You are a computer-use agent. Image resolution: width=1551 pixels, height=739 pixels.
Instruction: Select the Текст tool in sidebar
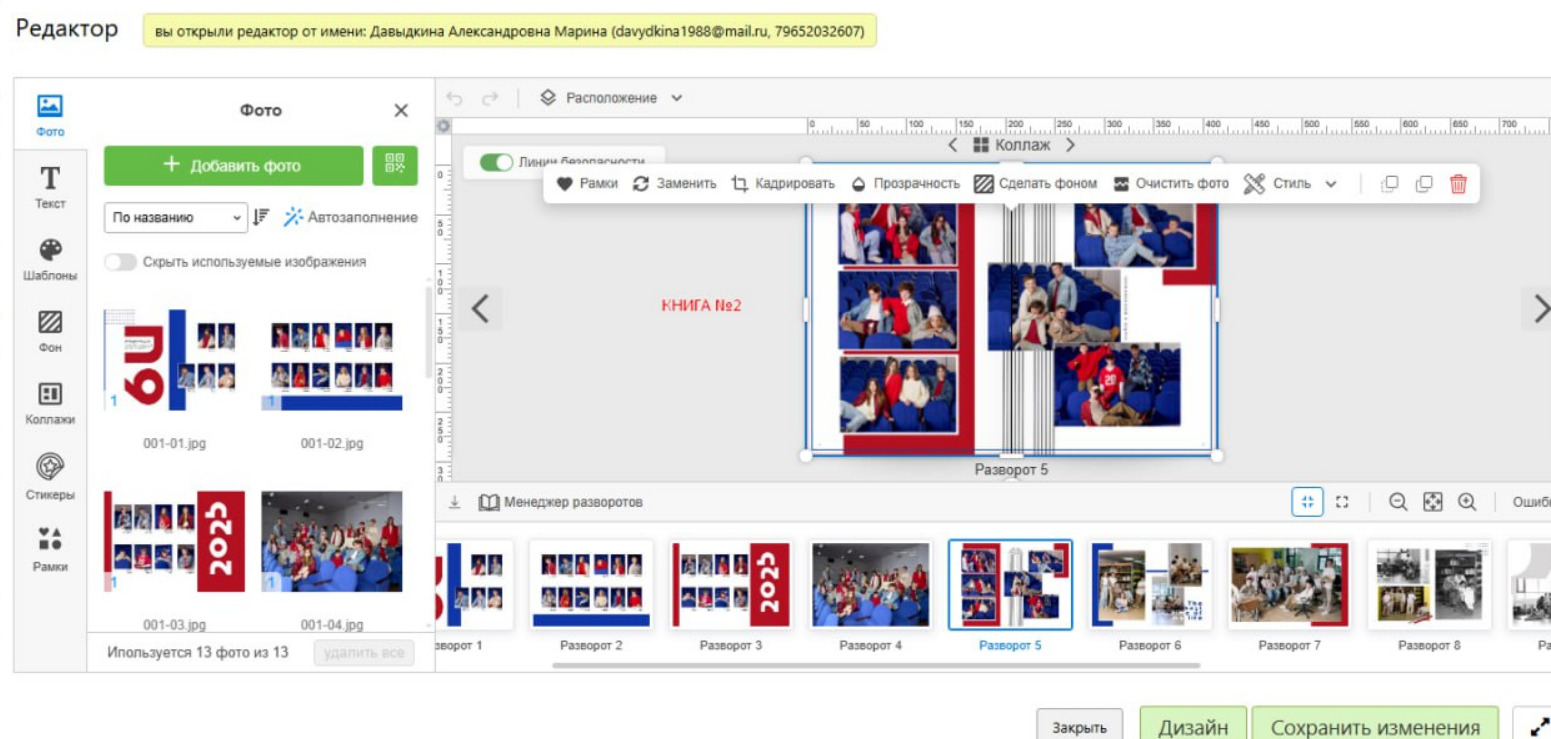[50, 187]
